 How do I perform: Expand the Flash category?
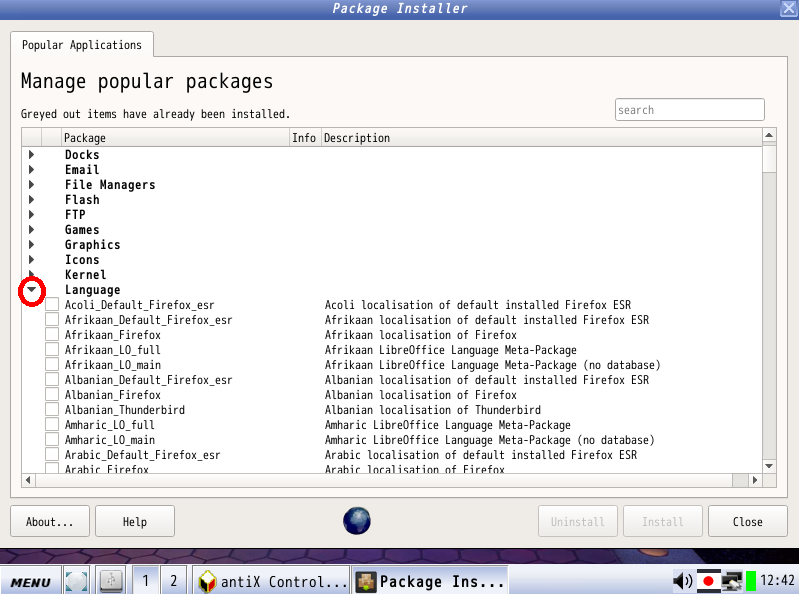(31, 199)
